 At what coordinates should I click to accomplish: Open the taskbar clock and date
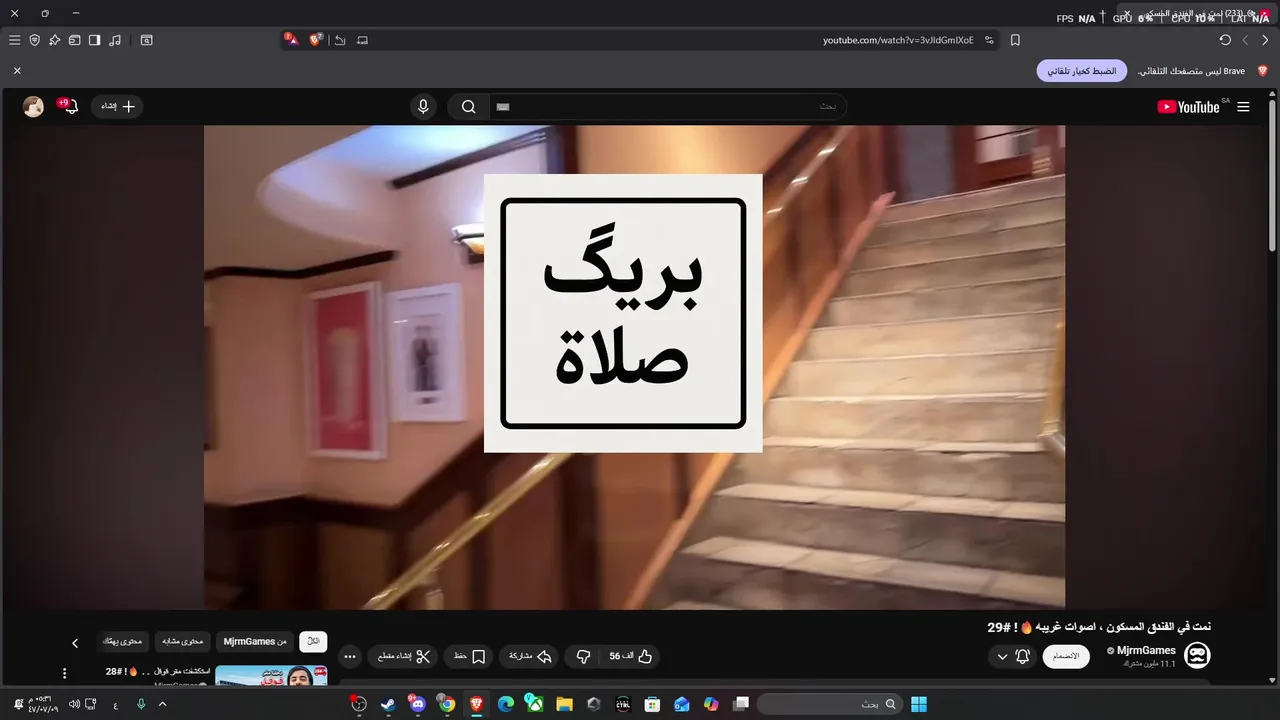click(45, 704)
